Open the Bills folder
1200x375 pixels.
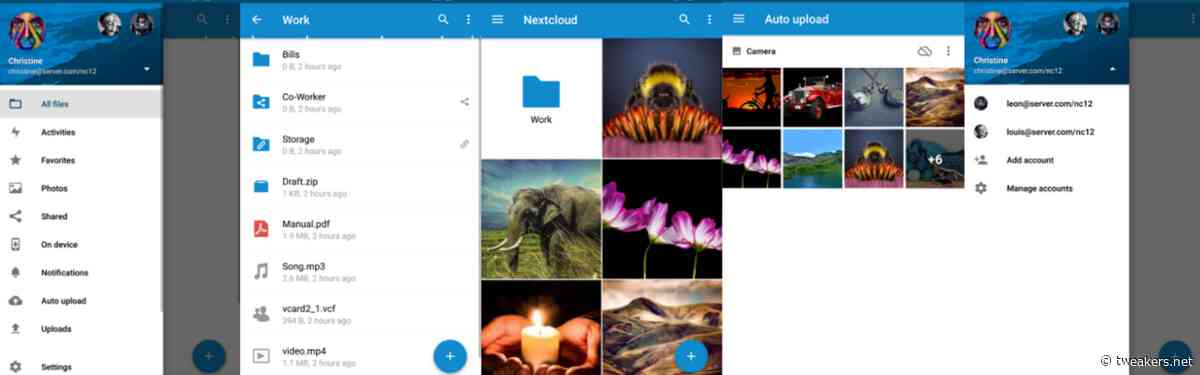(x=360, y=60)
